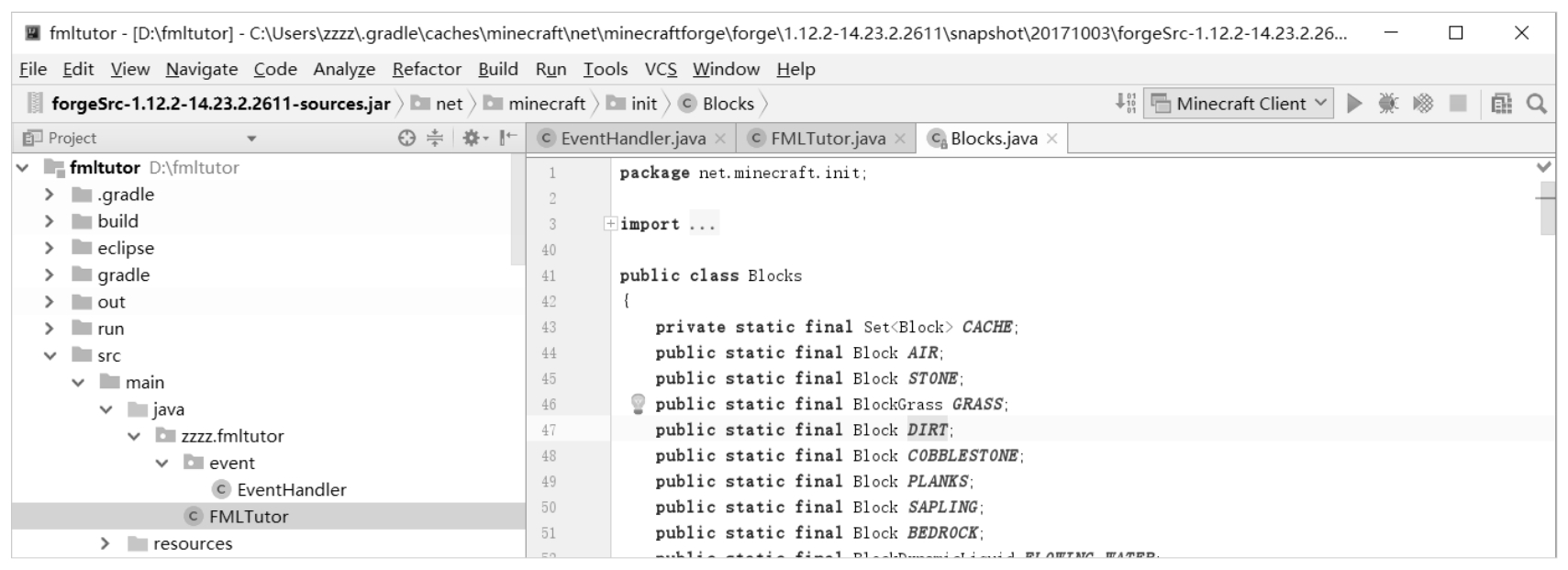Select EventHandler class in project tree
Viewport: 1568px width, 570px height.
coord(291,489)
